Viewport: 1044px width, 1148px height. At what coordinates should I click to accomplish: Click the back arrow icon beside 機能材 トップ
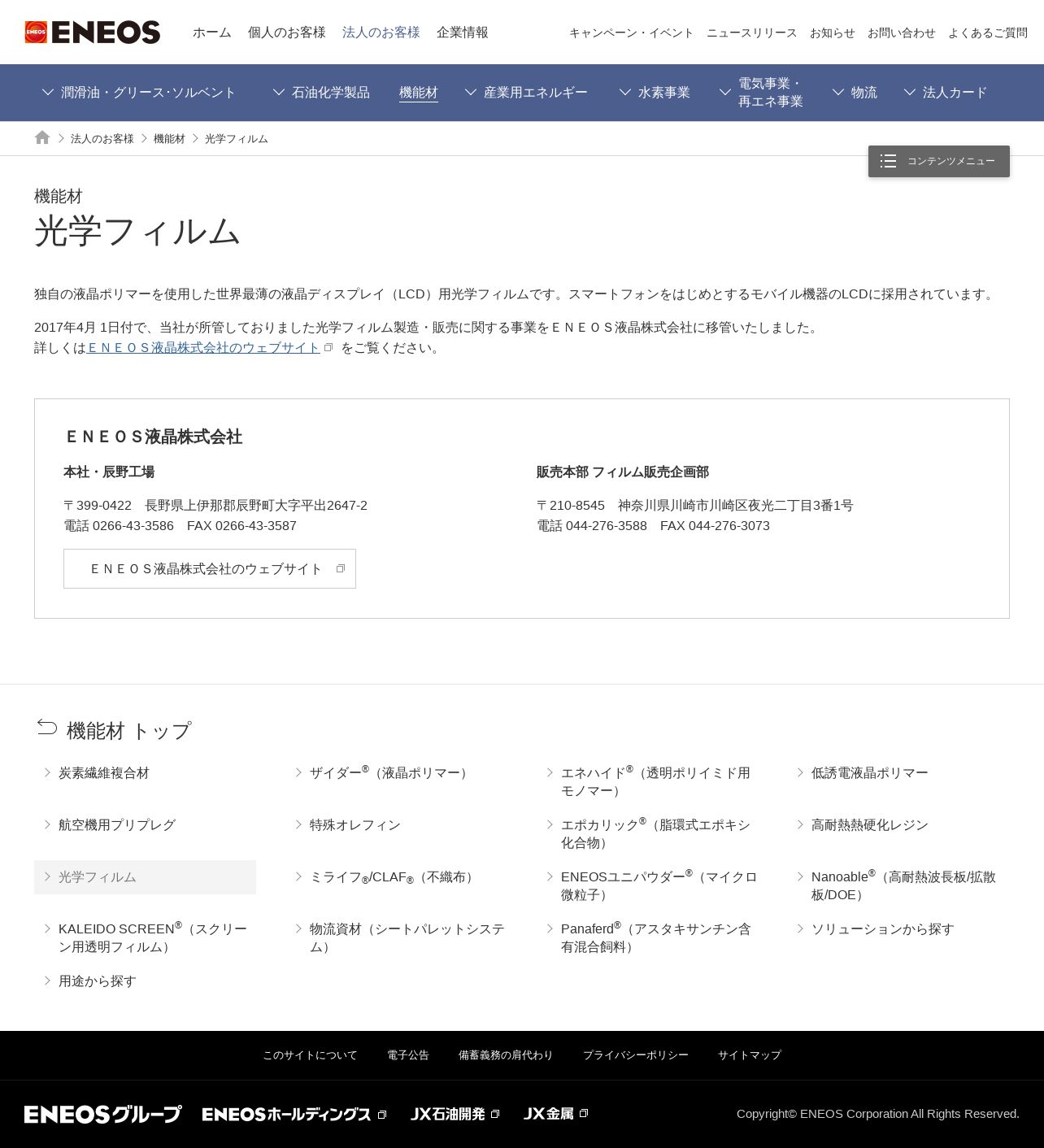[47, 727]
